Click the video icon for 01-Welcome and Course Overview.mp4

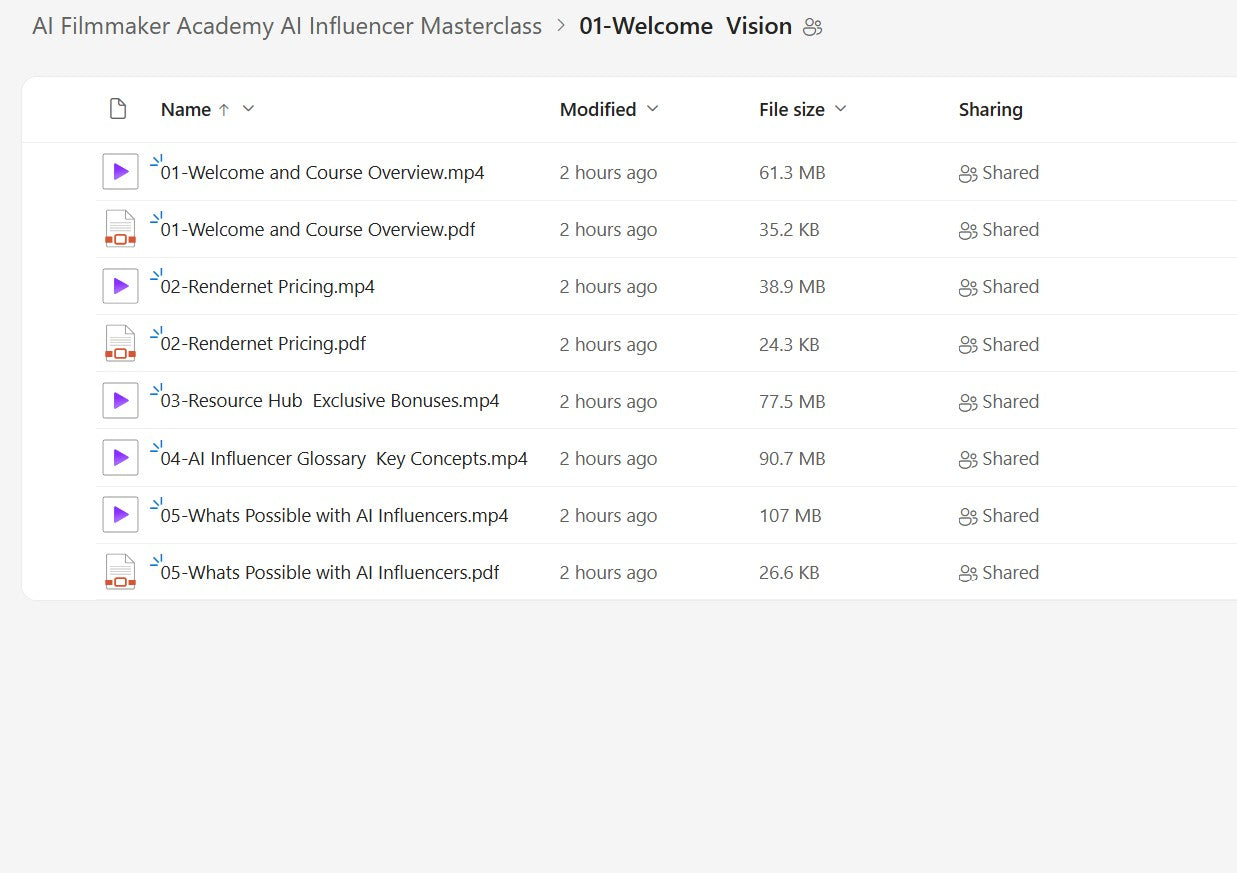[x=120, y=172]
